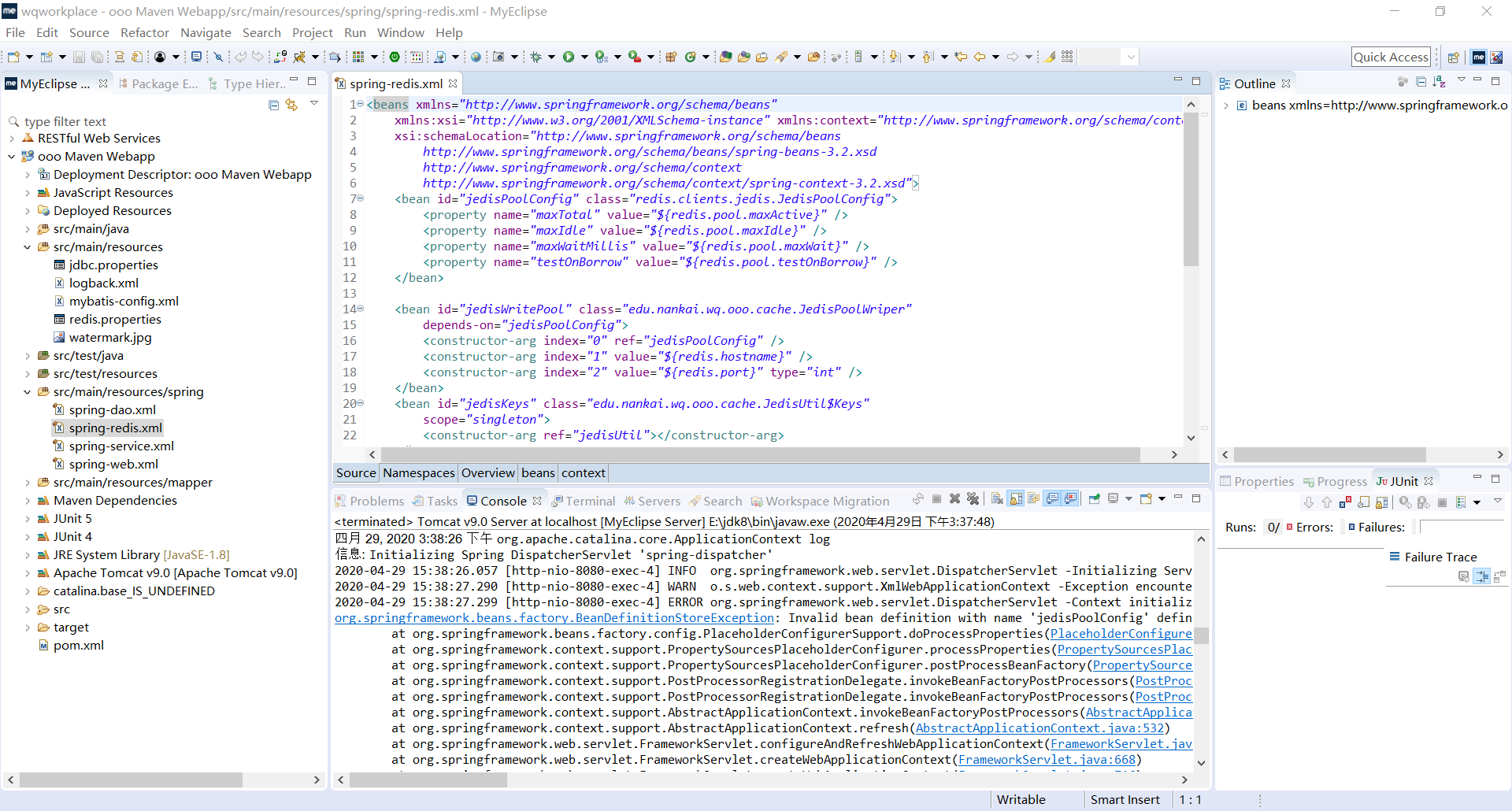
Task: Open the Source menu
Action: click(x=89, y=32)
